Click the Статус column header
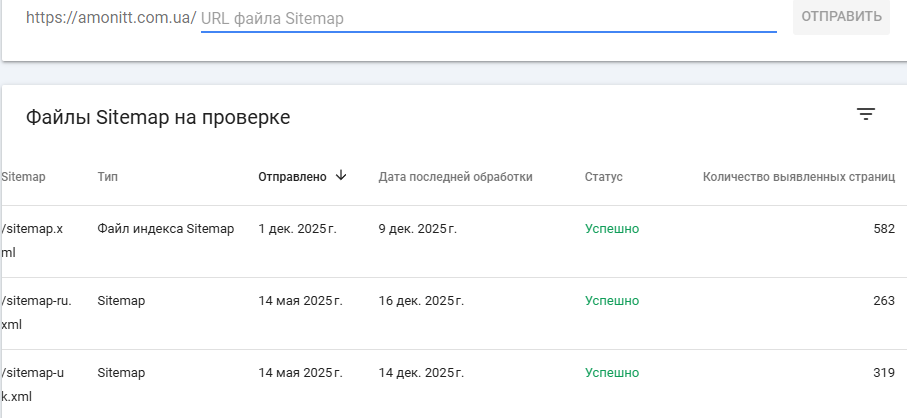Image resolution: width=907 pixels, height=418 pixels. coord(603,177)
